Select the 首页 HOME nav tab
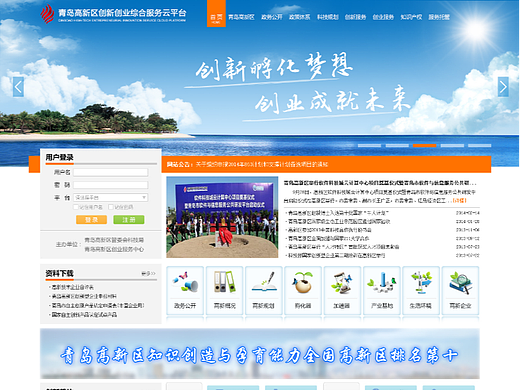This screenshot has height=390, width=520. [x=216, y=14]
